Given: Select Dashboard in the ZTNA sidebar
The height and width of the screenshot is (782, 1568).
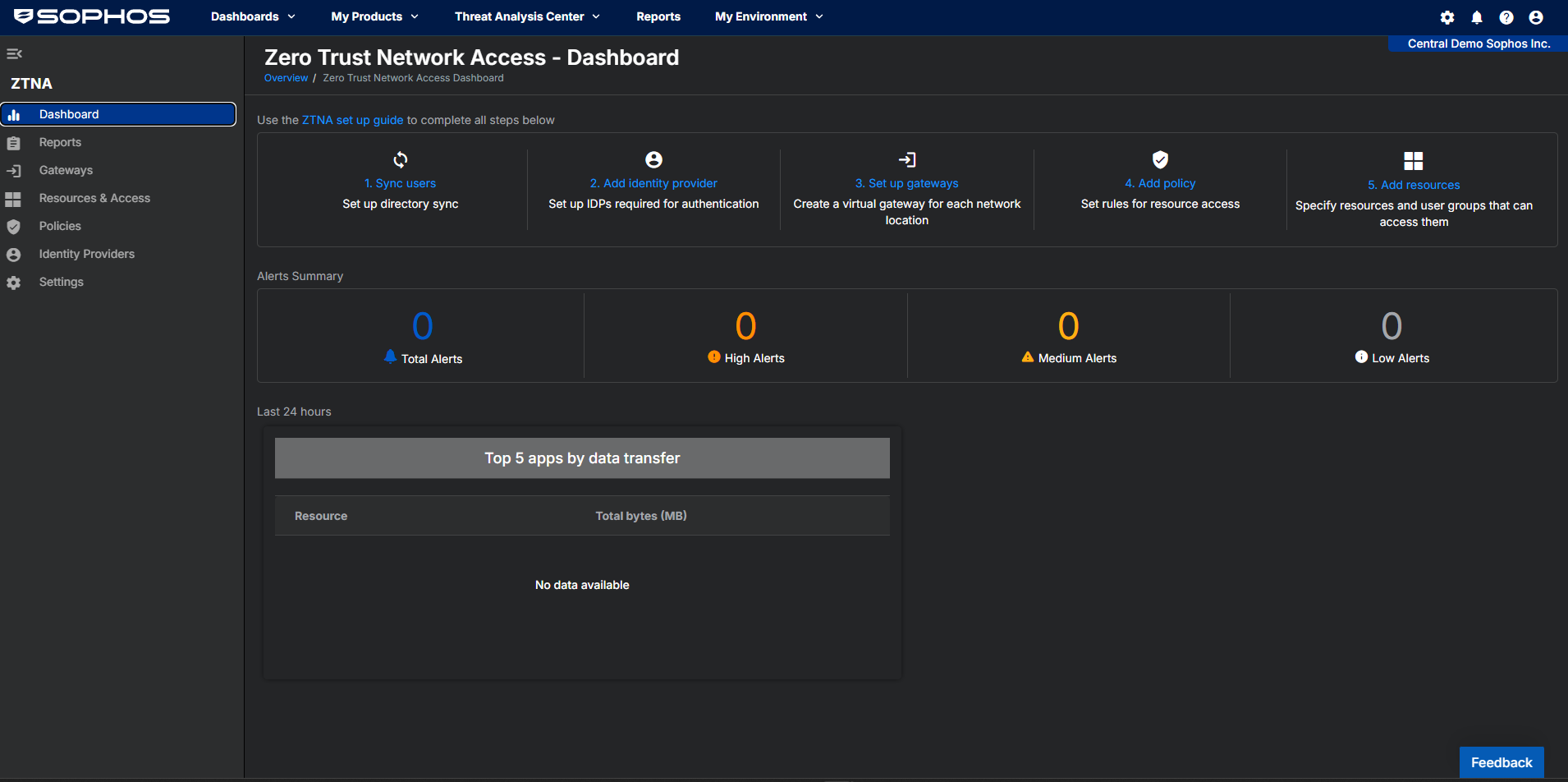Looking at the screenshot, I should (118, 114).
